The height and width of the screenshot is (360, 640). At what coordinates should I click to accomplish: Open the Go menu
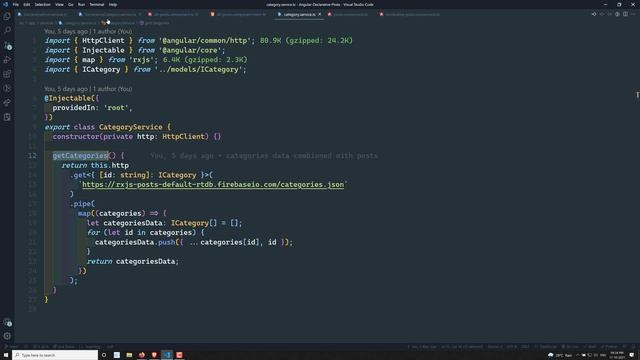click(x=71, y=4)
